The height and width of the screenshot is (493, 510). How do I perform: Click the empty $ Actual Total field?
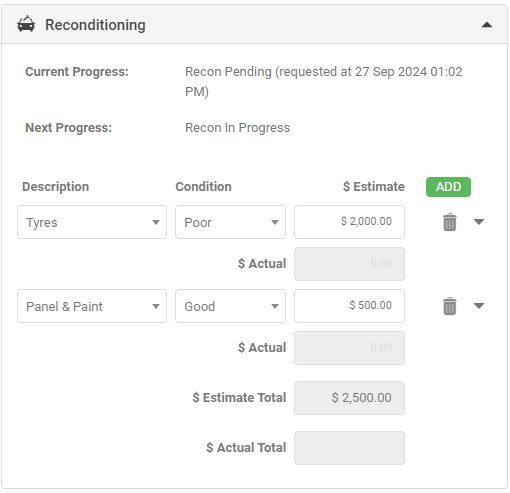[349, 448]
